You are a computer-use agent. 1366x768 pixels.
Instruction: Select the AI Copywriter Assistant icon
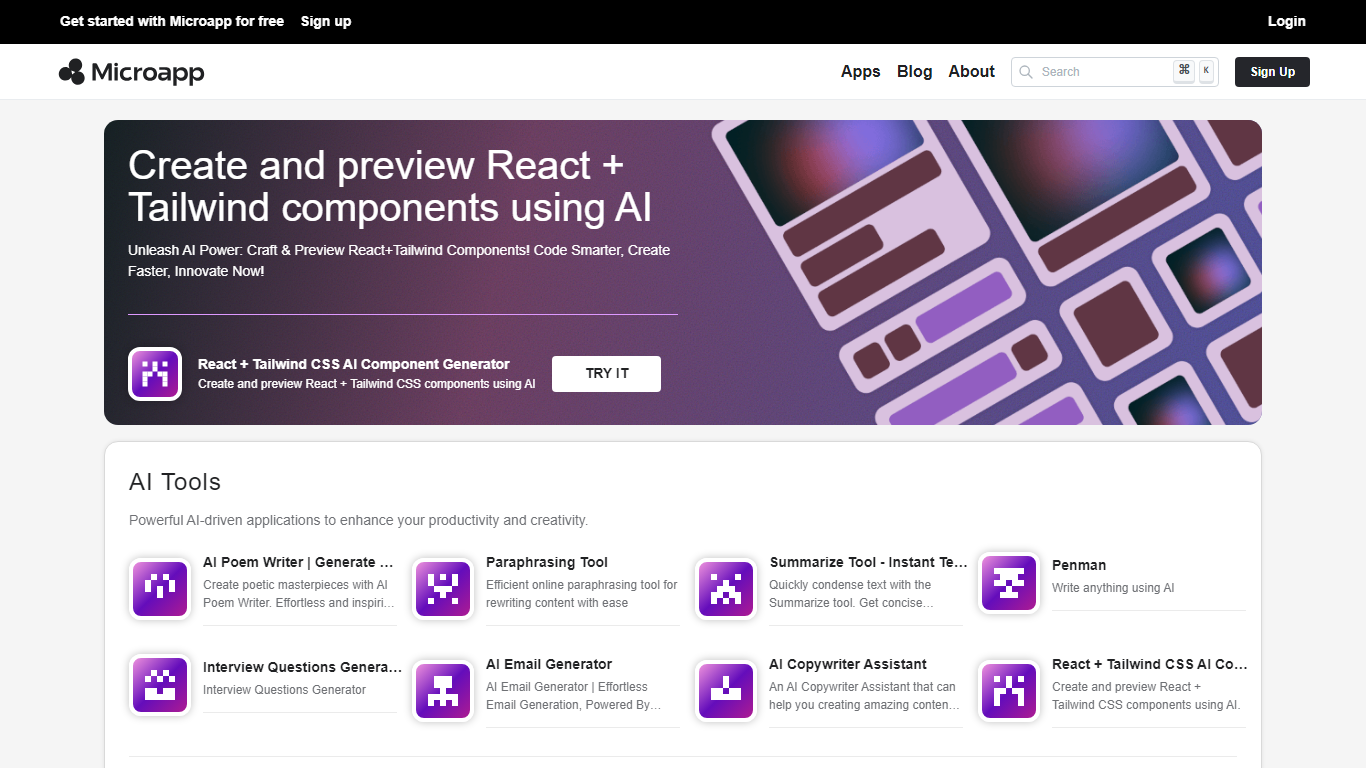(725, 690)
